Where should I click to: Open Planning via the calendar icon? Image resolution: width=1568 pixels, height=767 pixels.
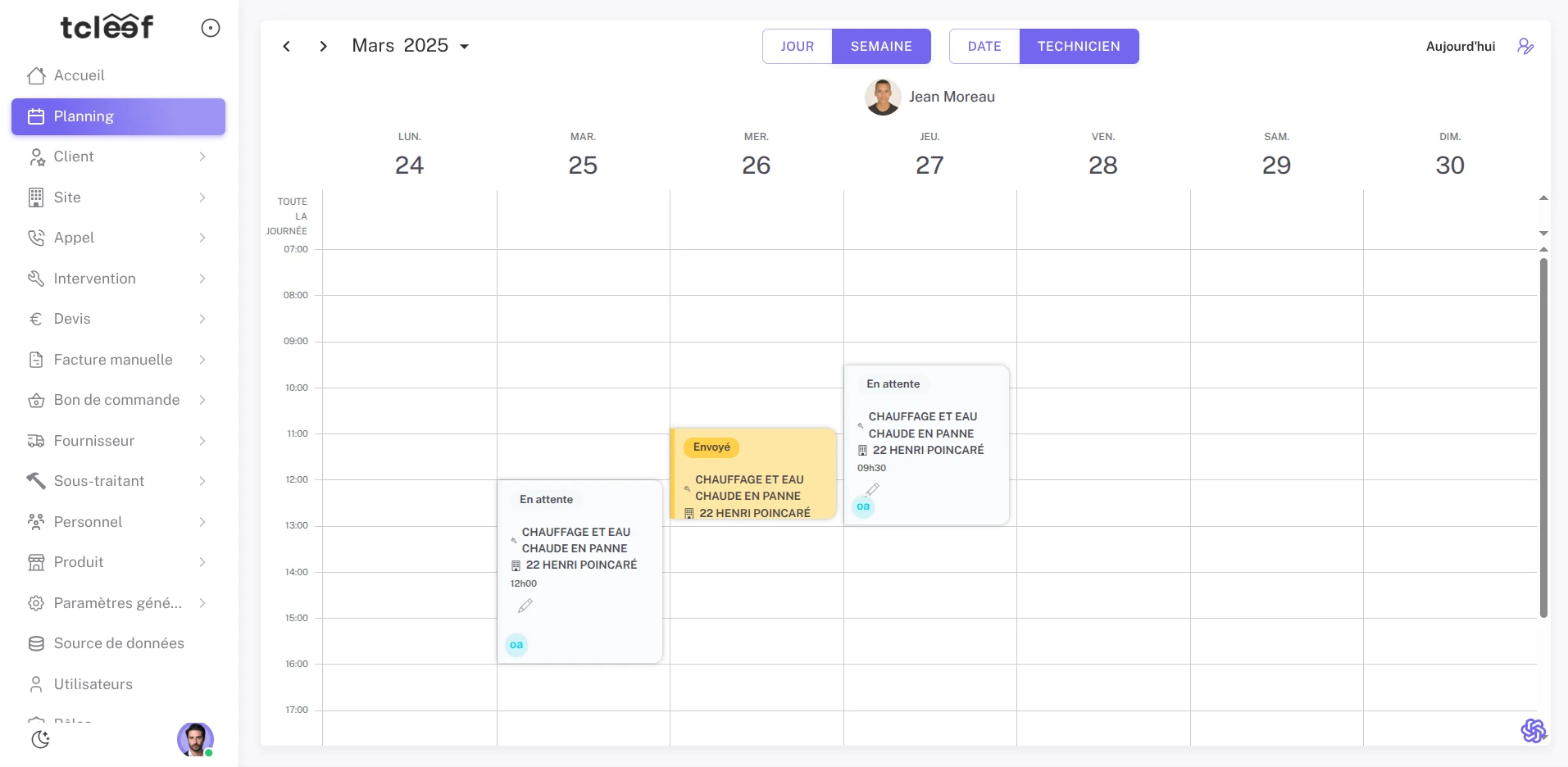coord(35,116)
